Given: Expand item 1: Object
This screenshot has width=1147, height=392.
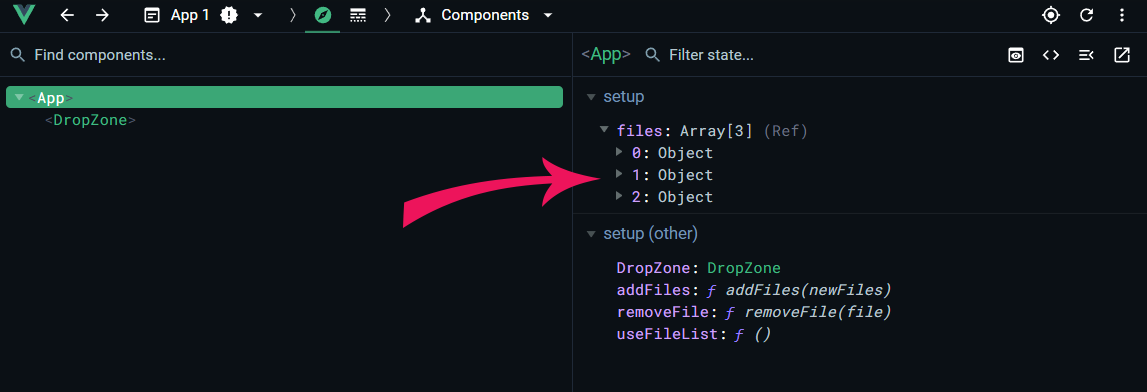Looking at the screenshot, I should (x=619, y=174).
